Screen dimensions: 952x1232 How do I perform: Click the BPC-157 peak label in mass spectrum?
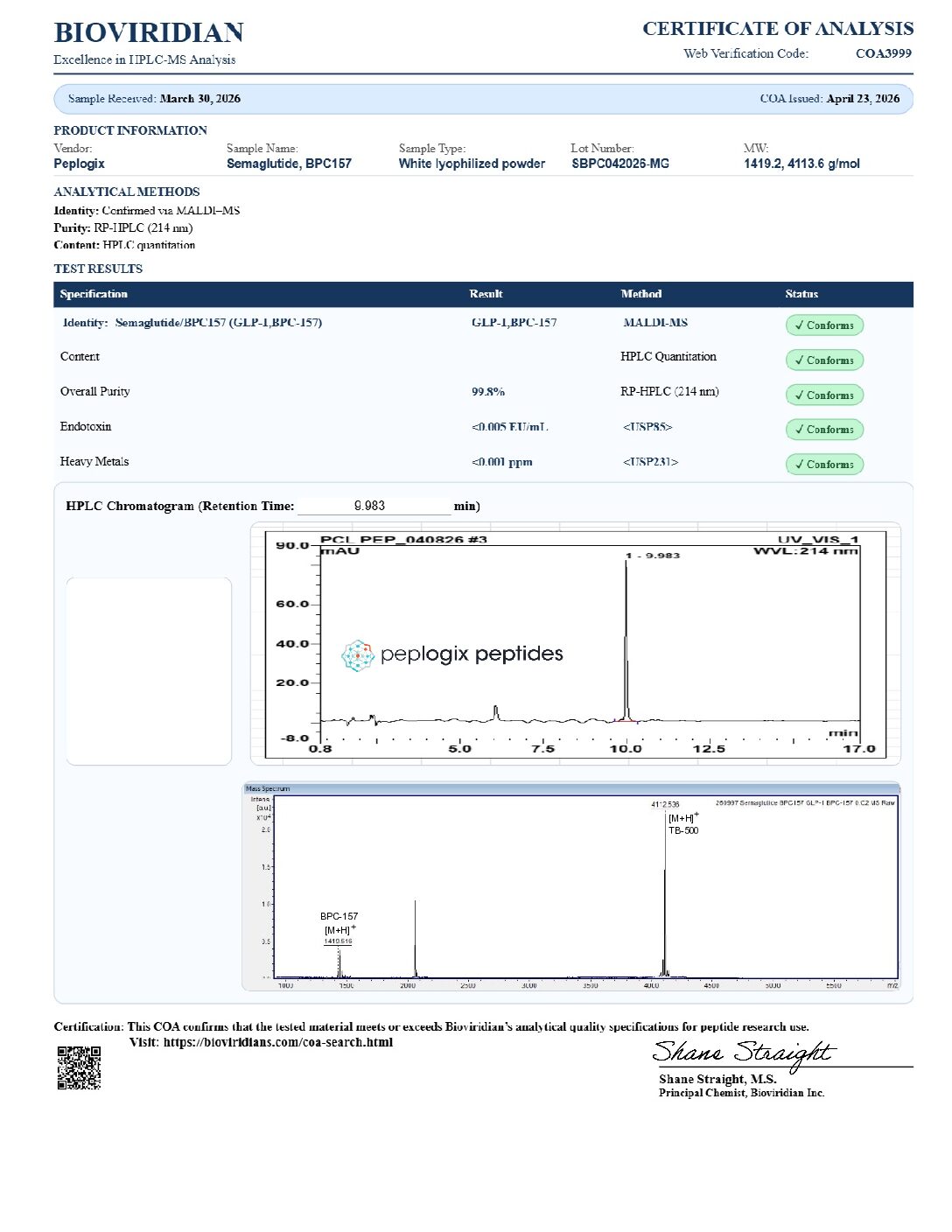(339, 916)
